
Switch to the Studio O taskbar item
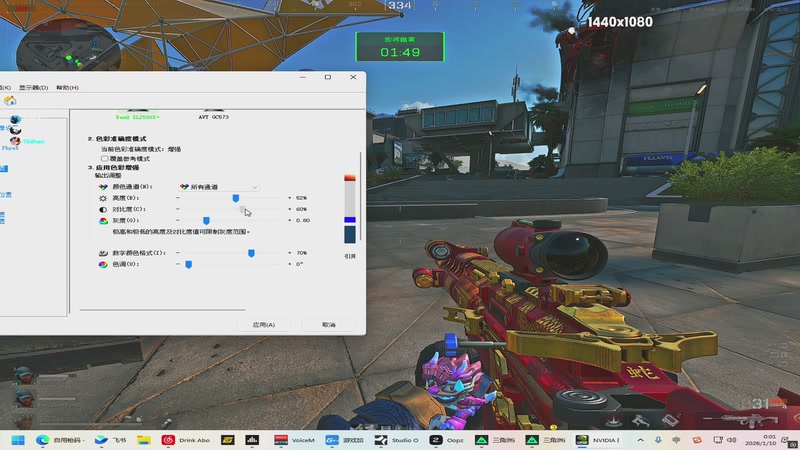click(396, 440)
